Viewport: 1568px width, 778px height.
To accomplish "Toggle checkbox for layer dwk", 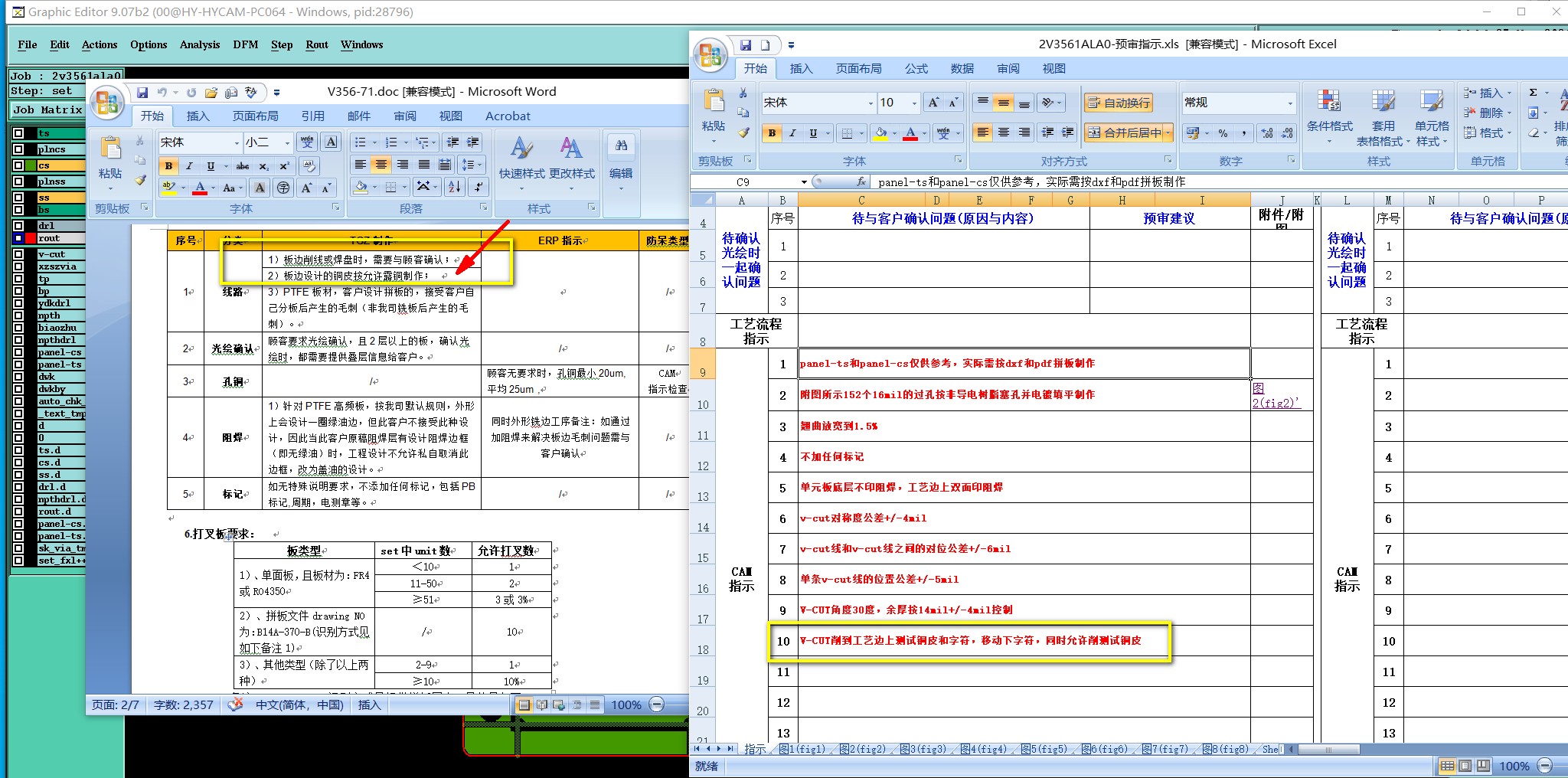I will click(x=18, y=377).
